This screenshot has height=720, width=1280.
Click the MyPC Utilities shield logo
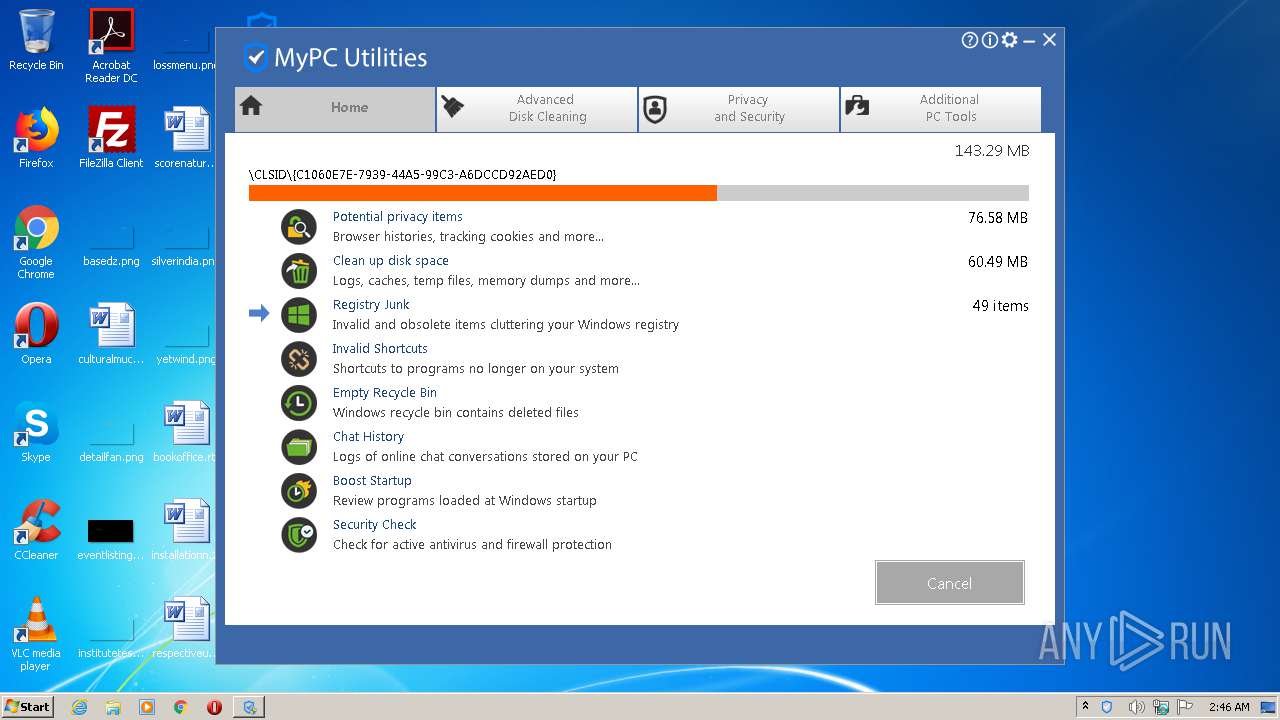[256, 57]
